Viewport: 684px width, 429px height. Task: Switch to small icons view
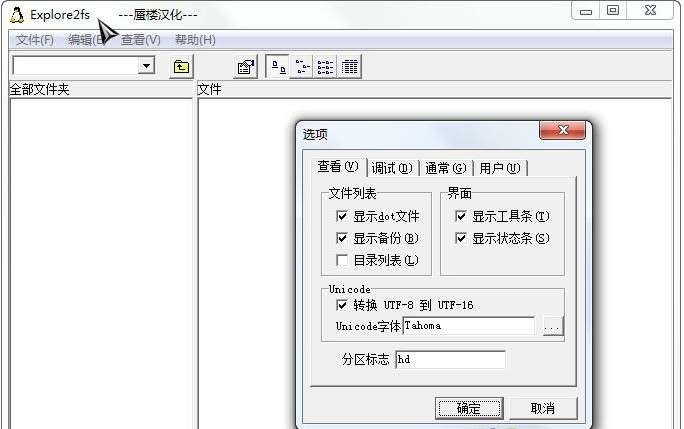pos(301,67)
